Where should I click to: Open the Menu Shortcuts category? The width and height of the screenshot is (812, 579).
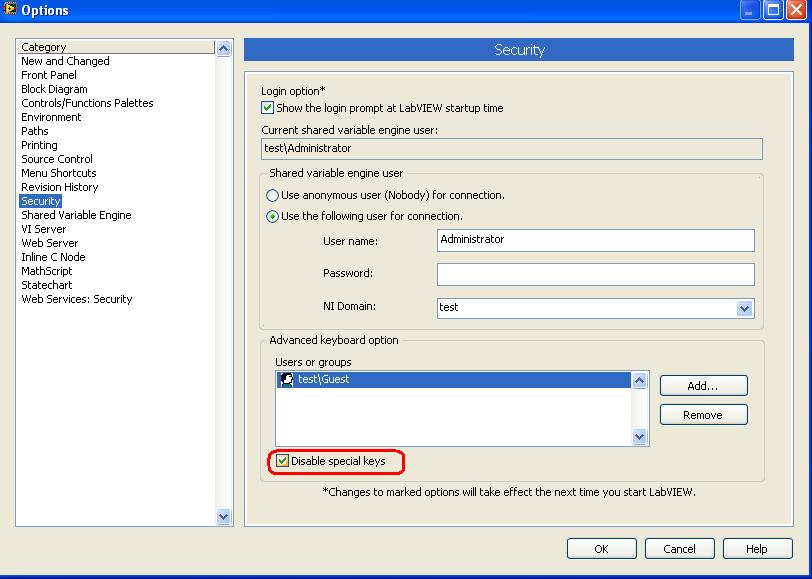(x=59, y=173)
